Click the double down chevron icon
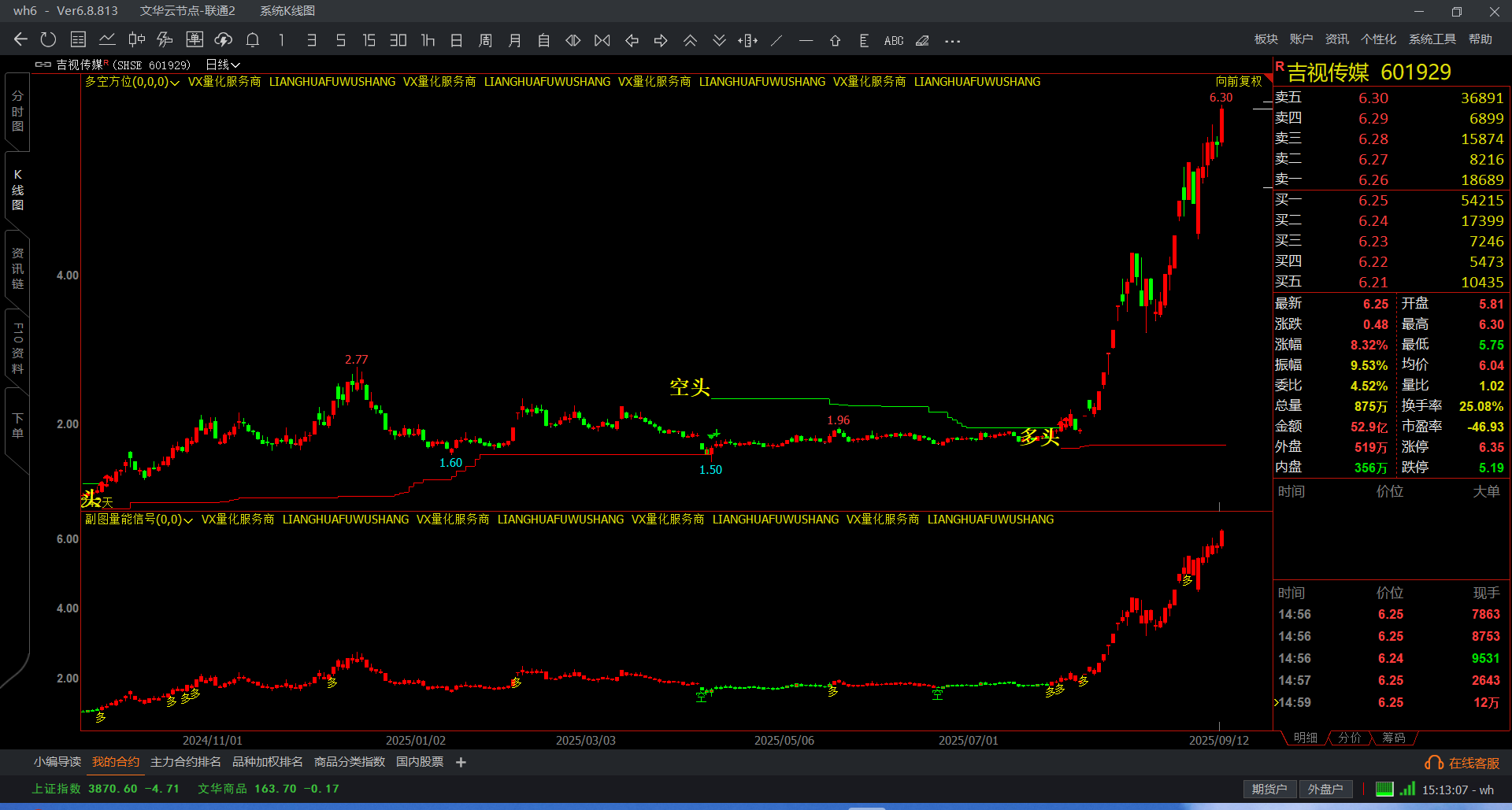Image resolution: width=1512 pixels, height=810 pixels. pos(719,40)
